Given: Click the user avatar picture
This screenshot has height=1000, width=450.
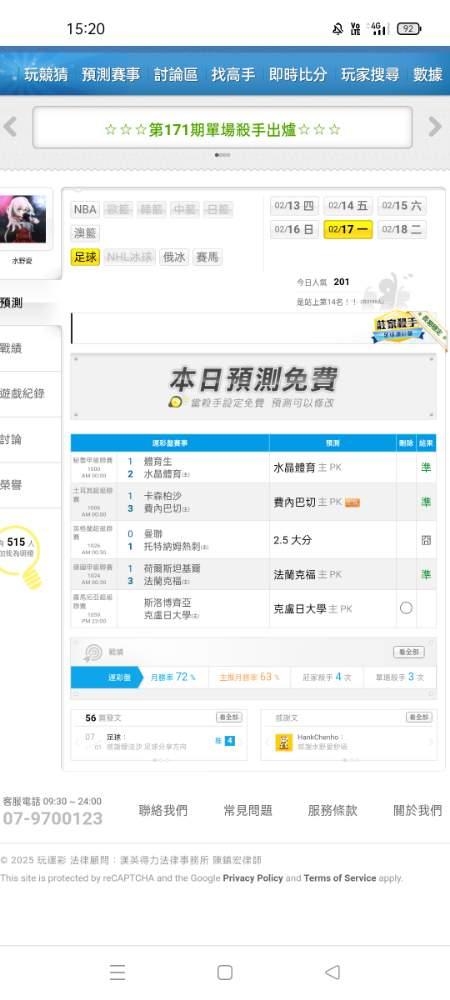Looking at the screenshot, I should click(x=22, y=219).
